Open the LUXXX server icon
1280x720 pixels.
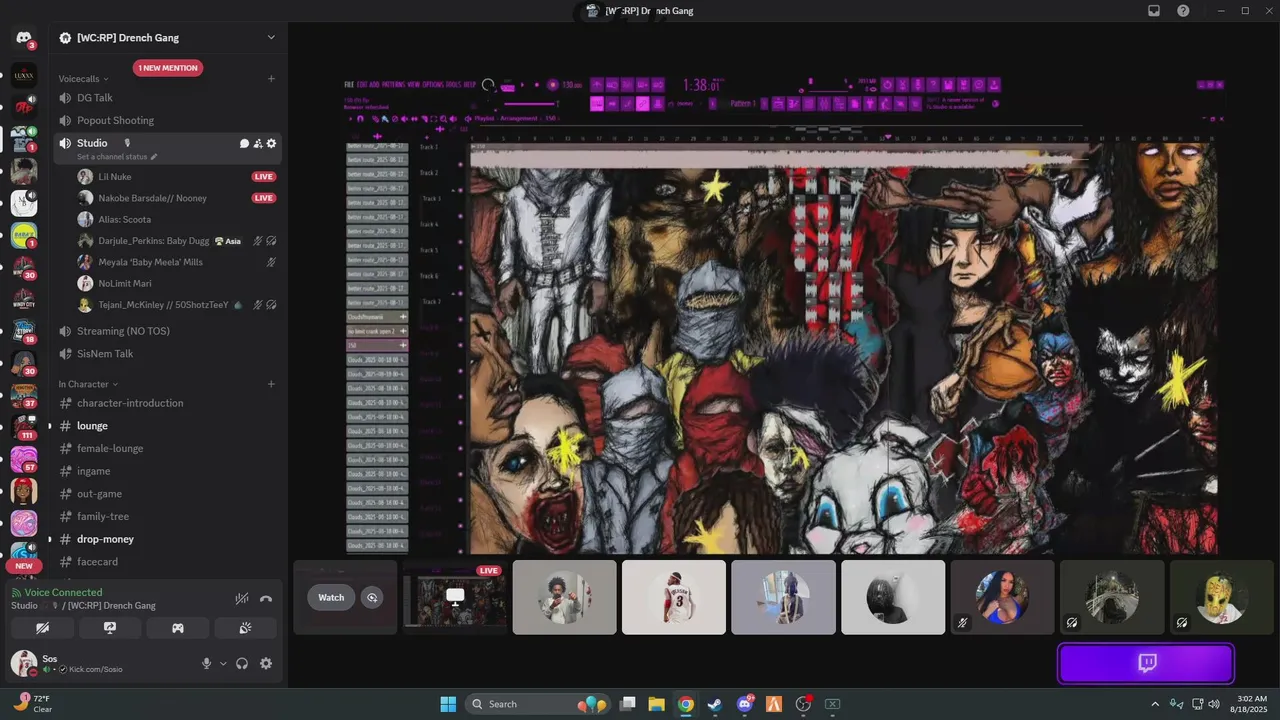(24, 76)
